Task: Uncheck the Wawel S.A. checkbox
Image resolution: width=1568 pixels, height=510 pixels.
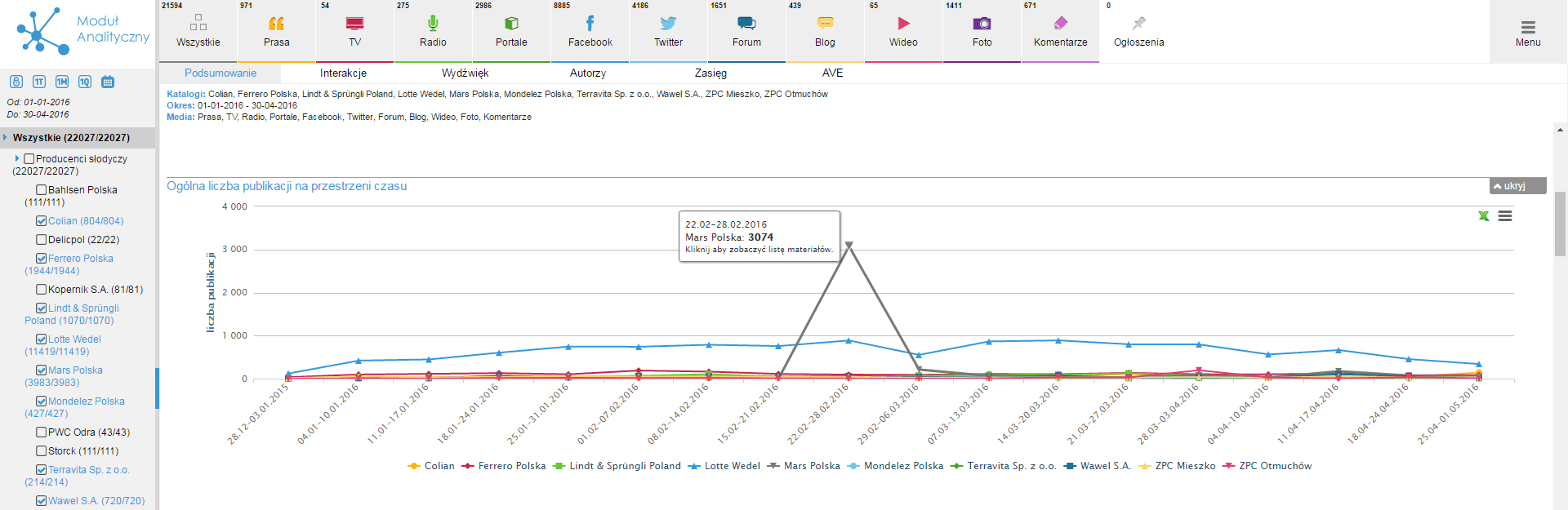Action: click(x=41, y=501)
